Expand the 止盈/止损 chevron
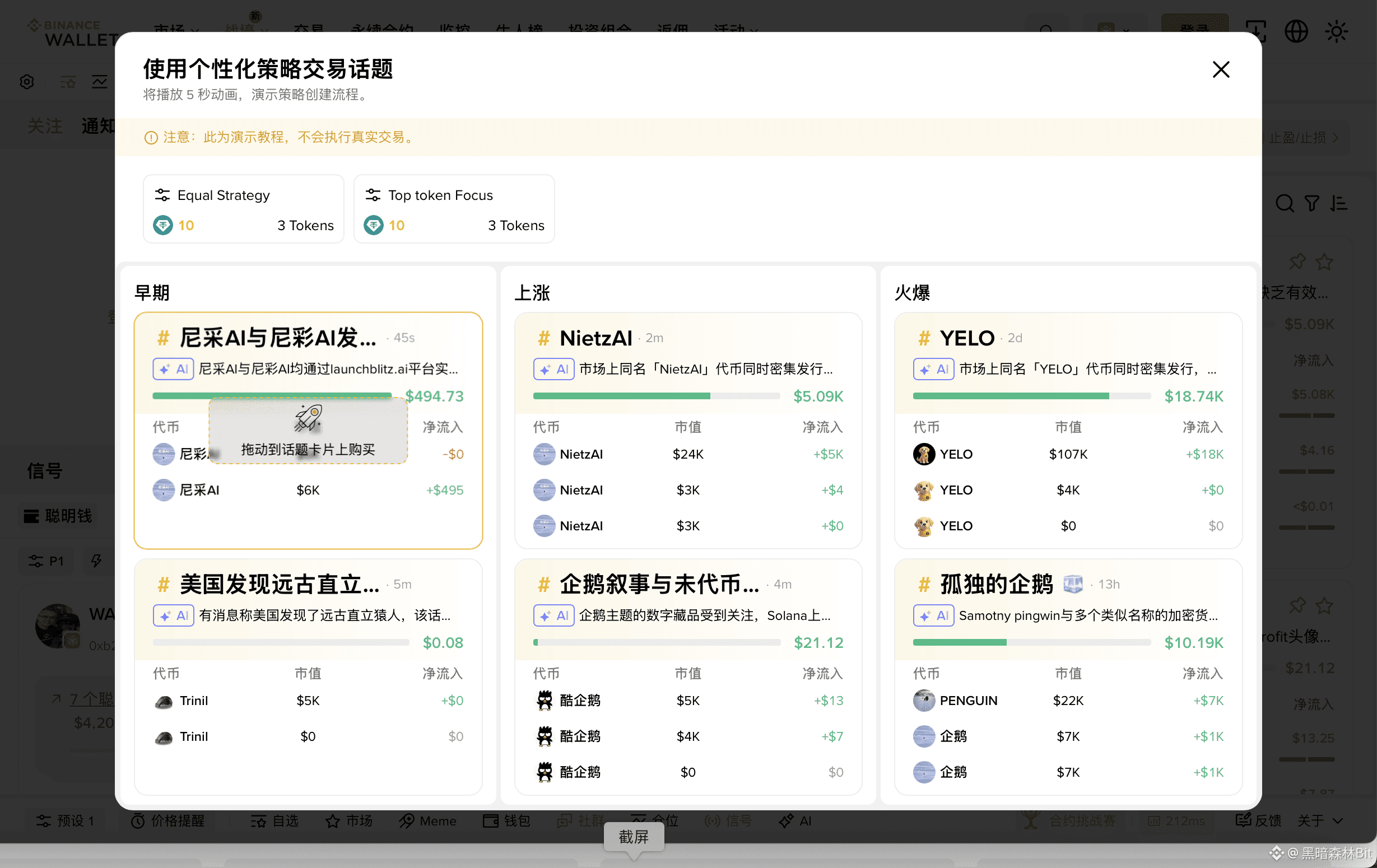1377x868 pixels. pos(1335,138)
